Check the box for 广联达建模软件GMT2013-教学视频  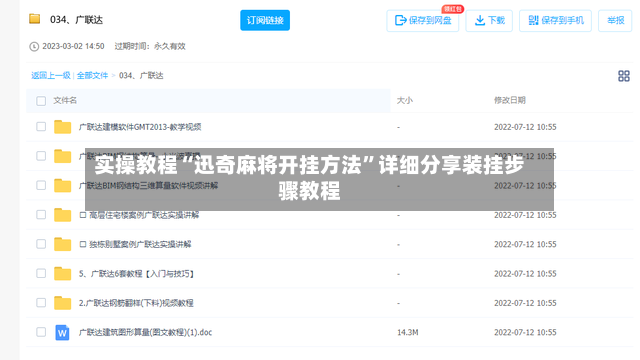[x=41, y=127]
